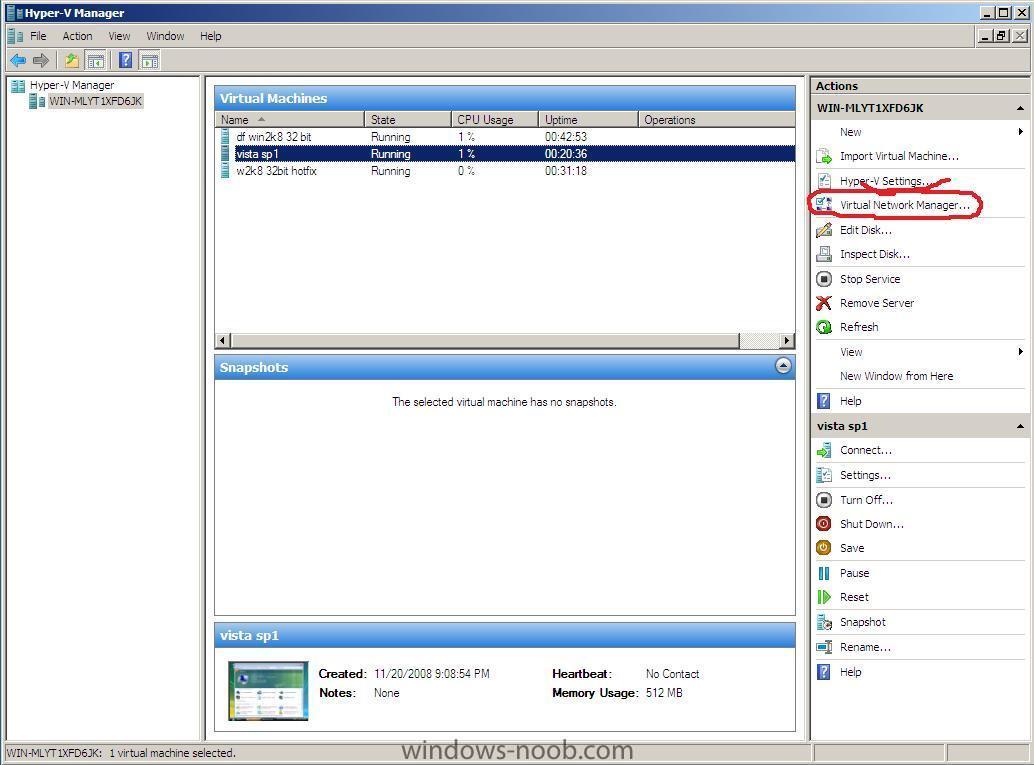The height and width of the screenshot is (765, 1034).
Task: Click the red Shut Down icon
Action: (x=824, y=524)
